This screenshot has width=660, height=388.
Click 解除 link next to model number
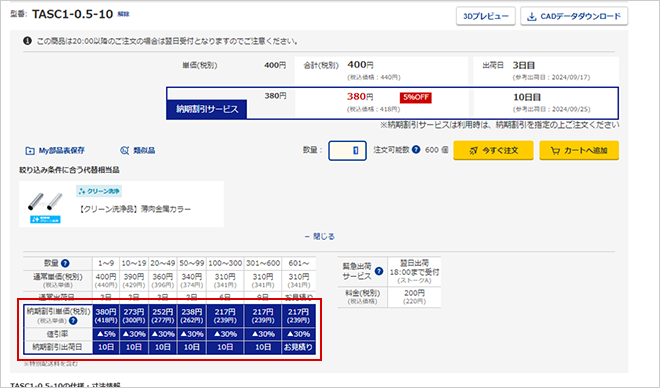pos(123,14)
